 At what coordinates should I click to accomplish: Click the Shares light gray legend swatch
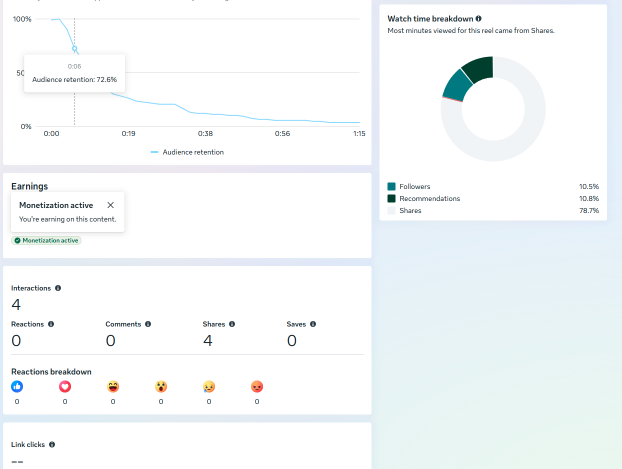392,210
